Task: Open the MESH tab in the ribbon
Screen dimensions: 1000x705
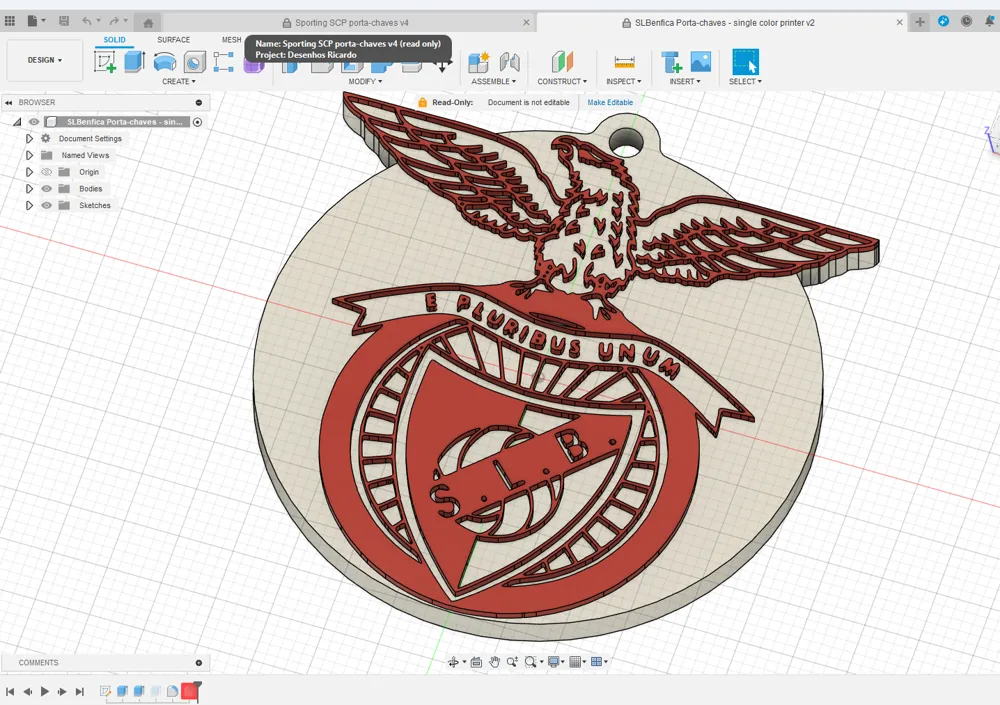Action: tap(231, 39)
